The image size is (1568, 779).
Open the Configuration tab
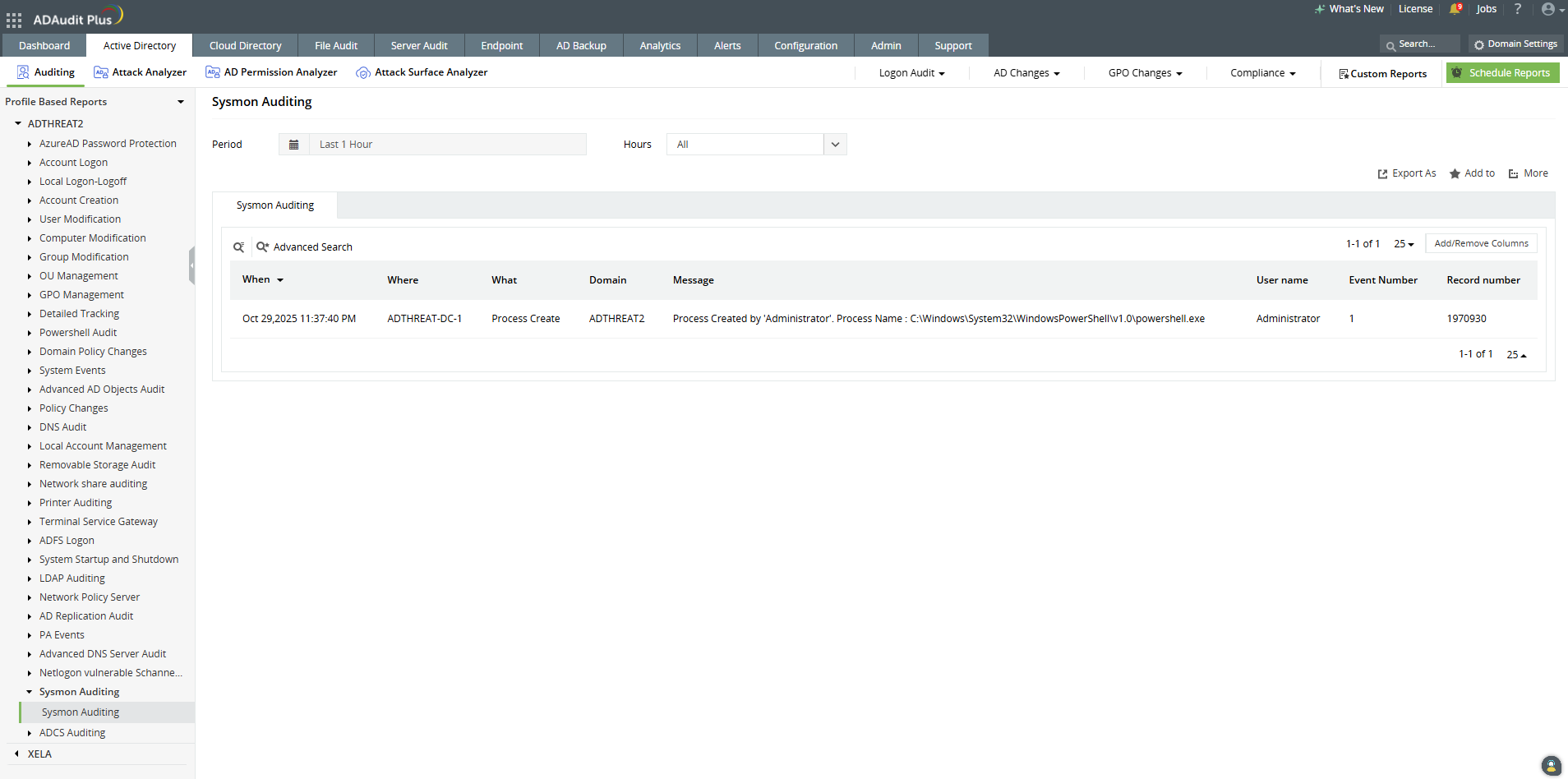805,46
